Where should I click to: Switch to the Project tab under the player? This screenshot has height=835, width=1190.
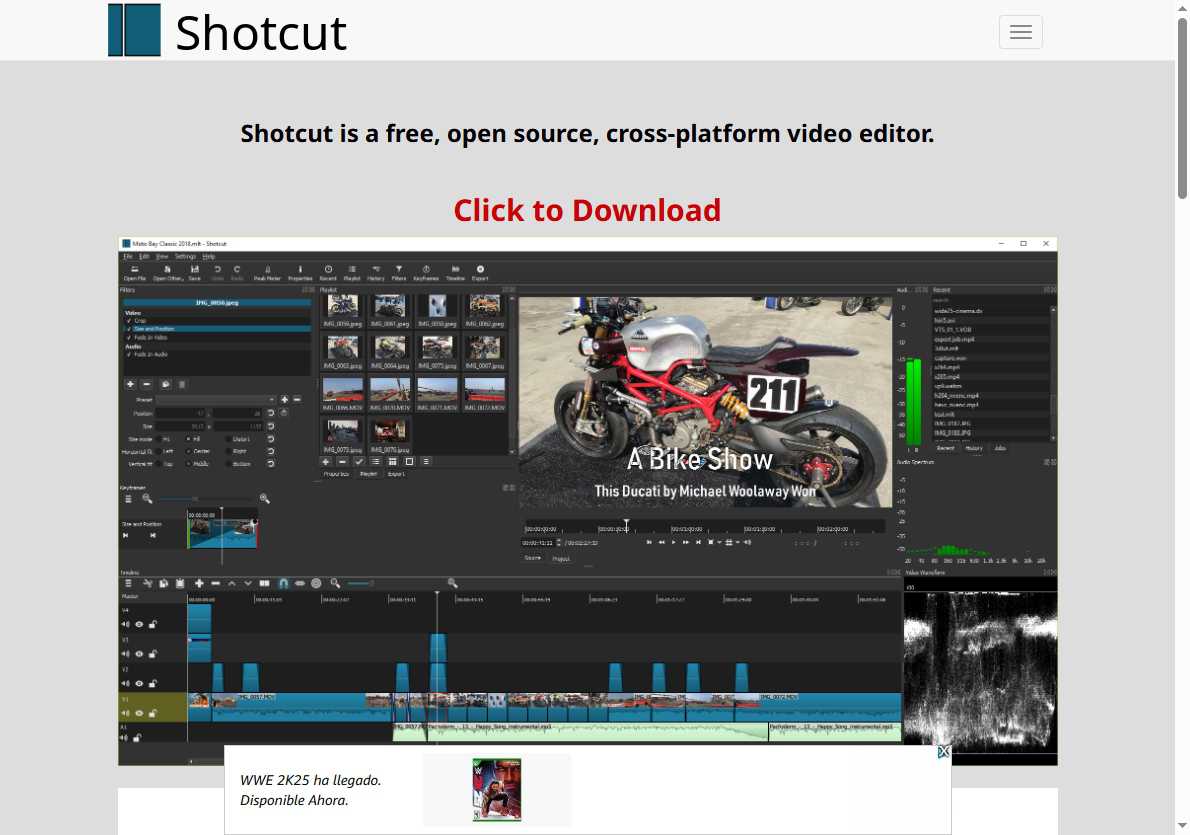pos(561,558)
